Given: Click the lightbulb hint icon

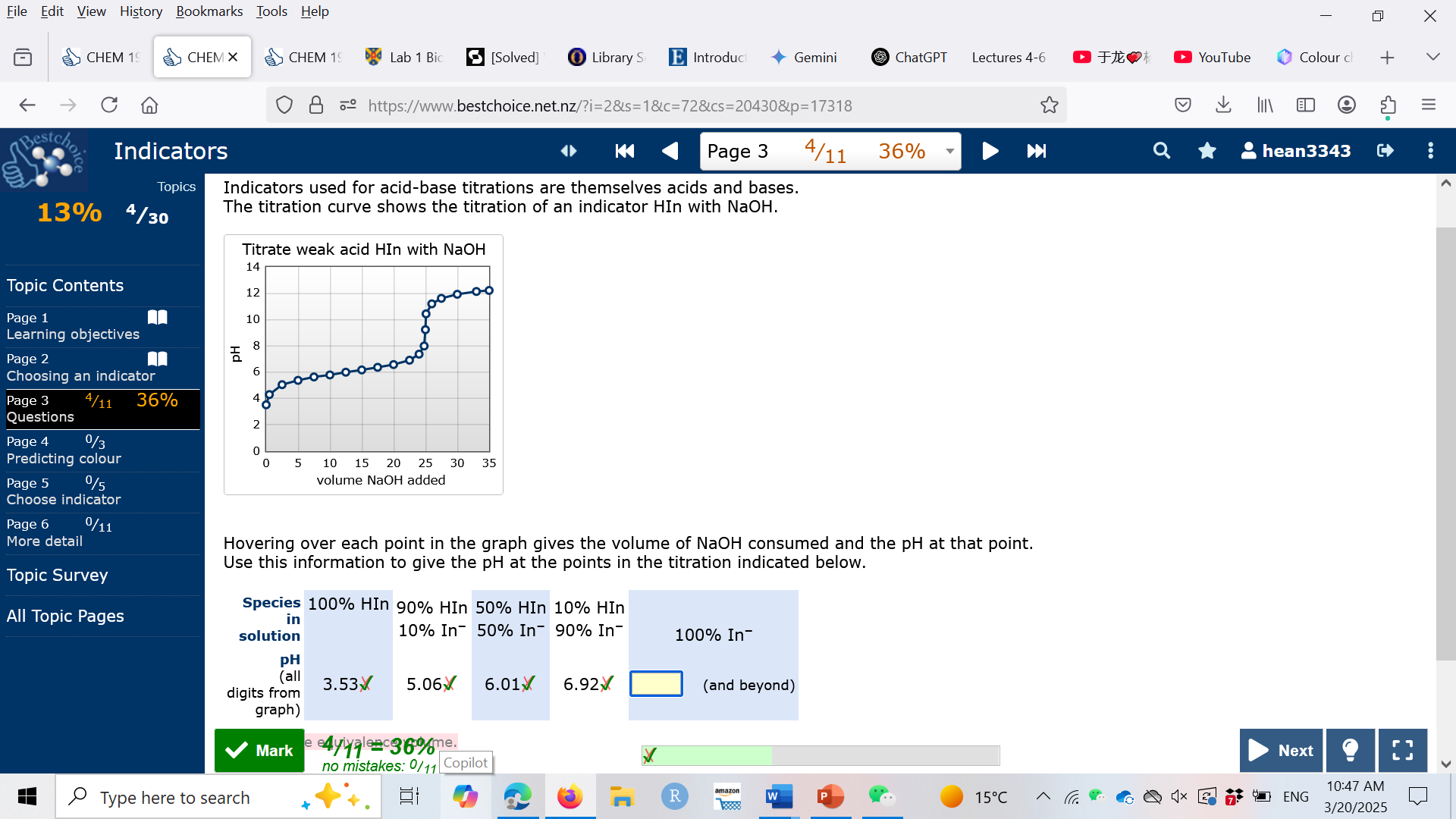Looking at the screenshot, I should pyautogui.click(x=1349, y=750).
